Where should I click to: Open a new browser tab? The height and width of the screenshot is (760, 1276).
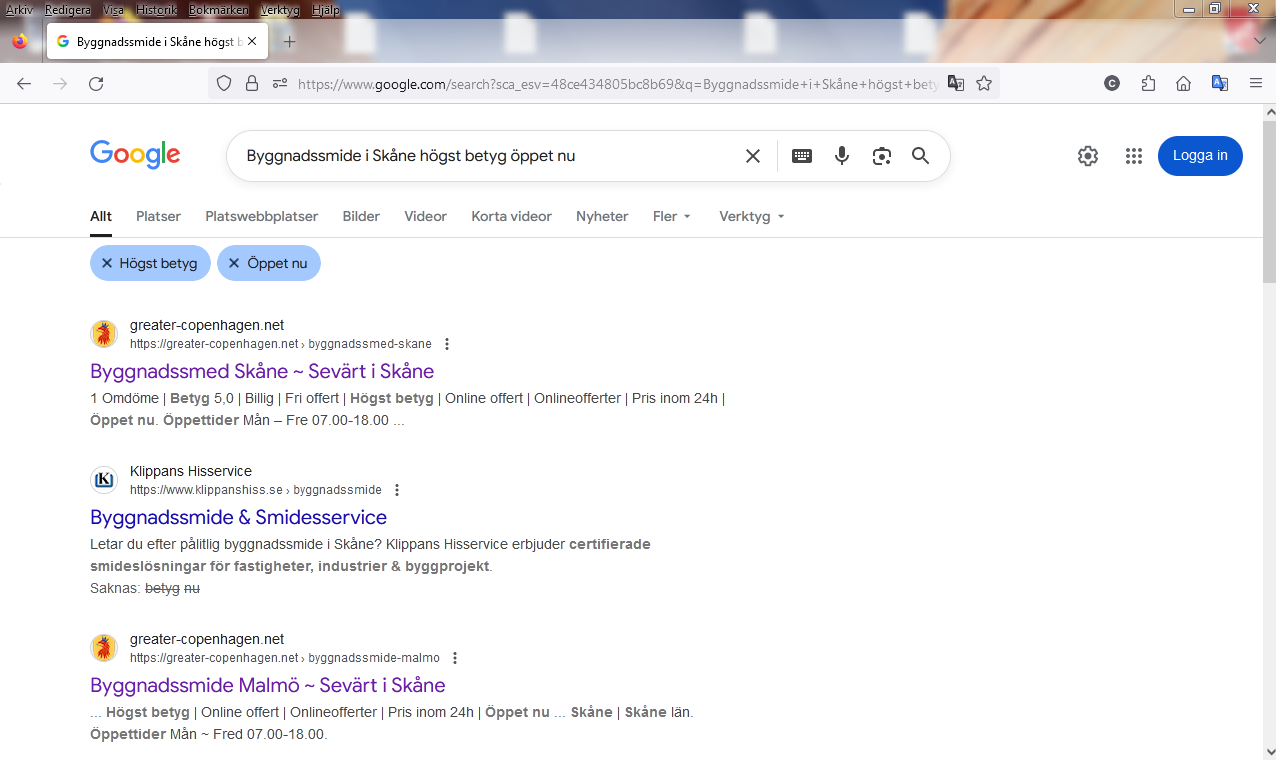tap(289, 42)
